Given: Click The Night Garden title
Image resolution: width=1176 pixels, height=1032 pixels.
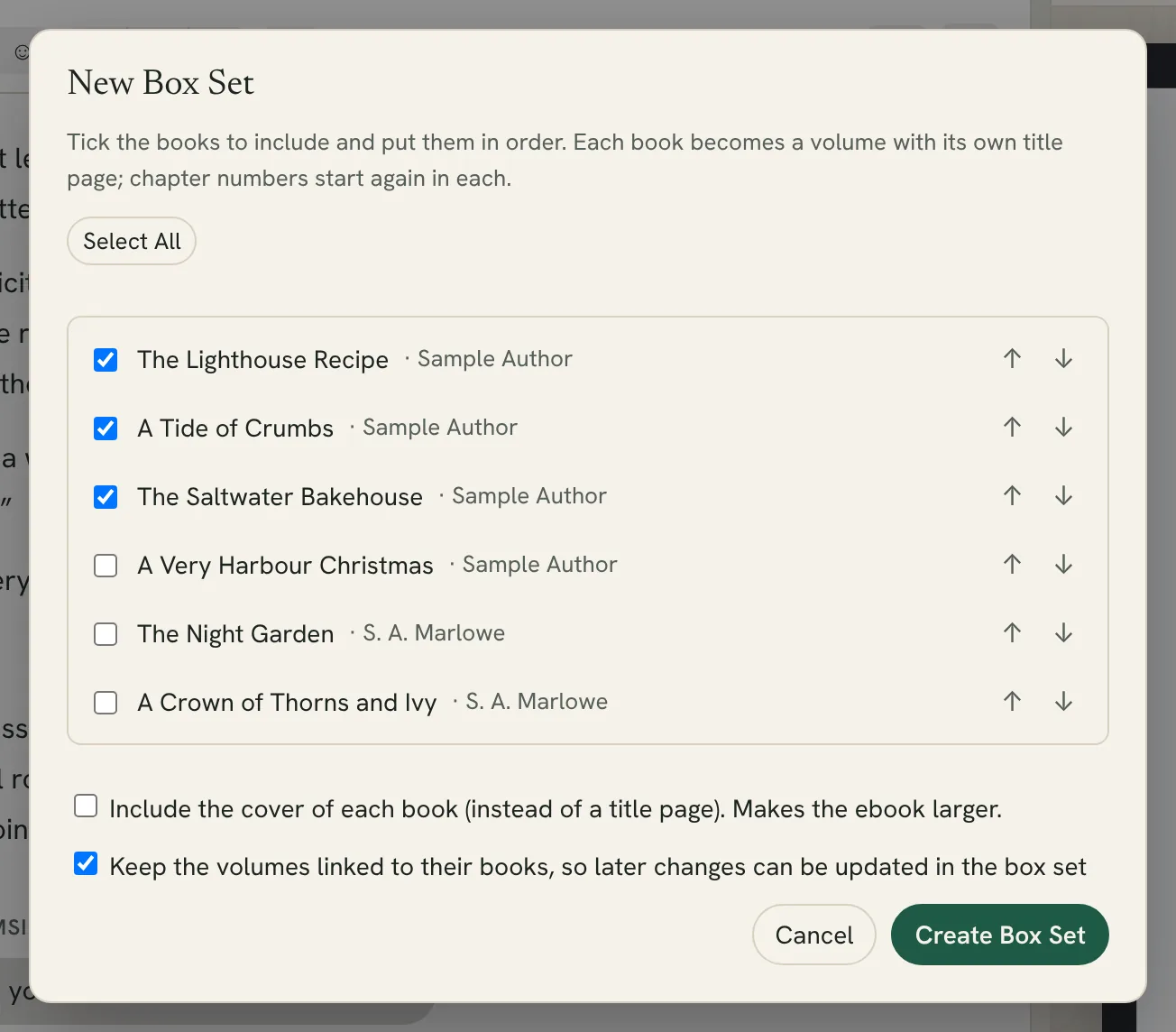Looking at the screenshot, I should tap(235, 634).
